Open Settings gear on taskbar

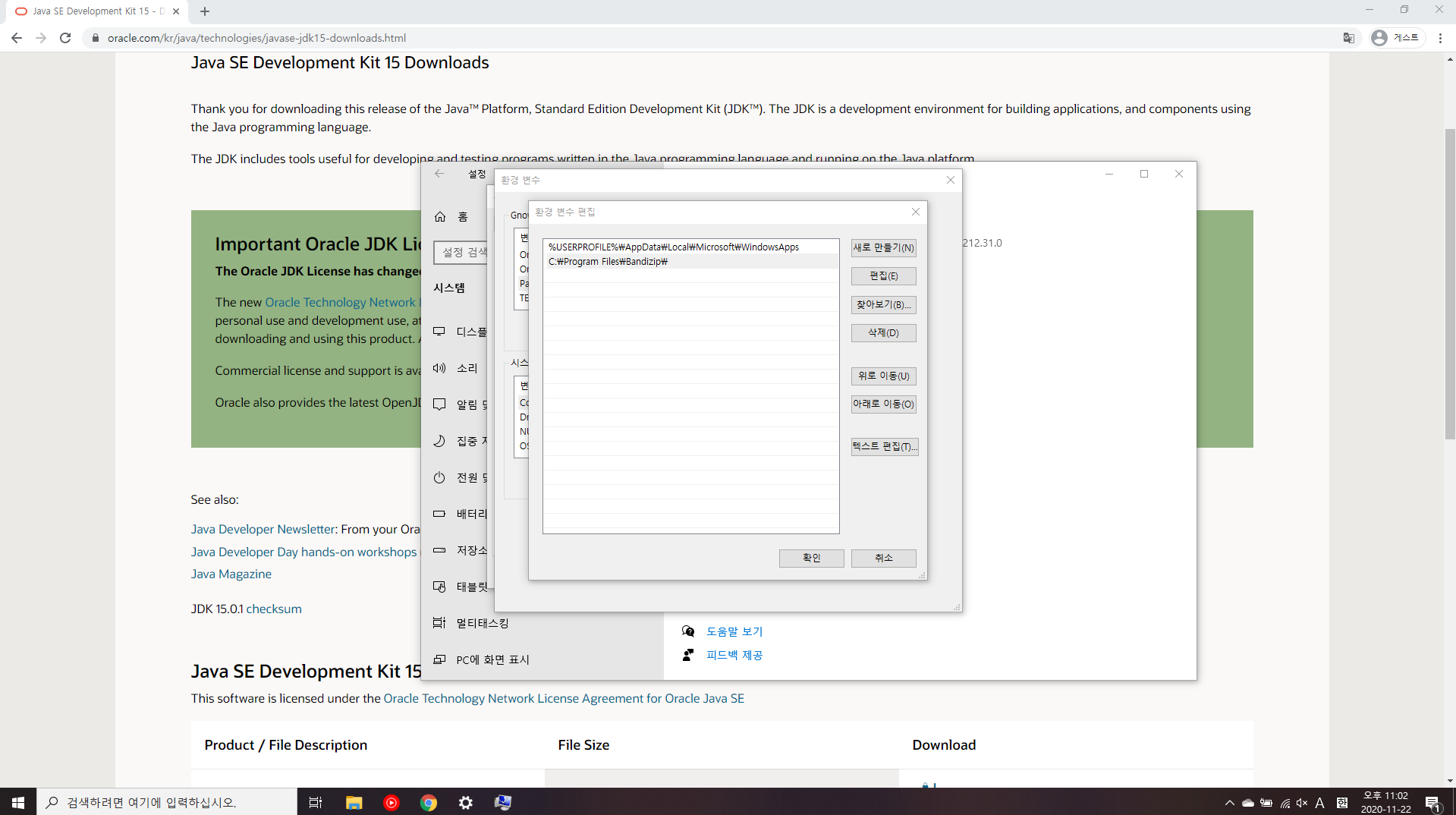click(465, 802)
